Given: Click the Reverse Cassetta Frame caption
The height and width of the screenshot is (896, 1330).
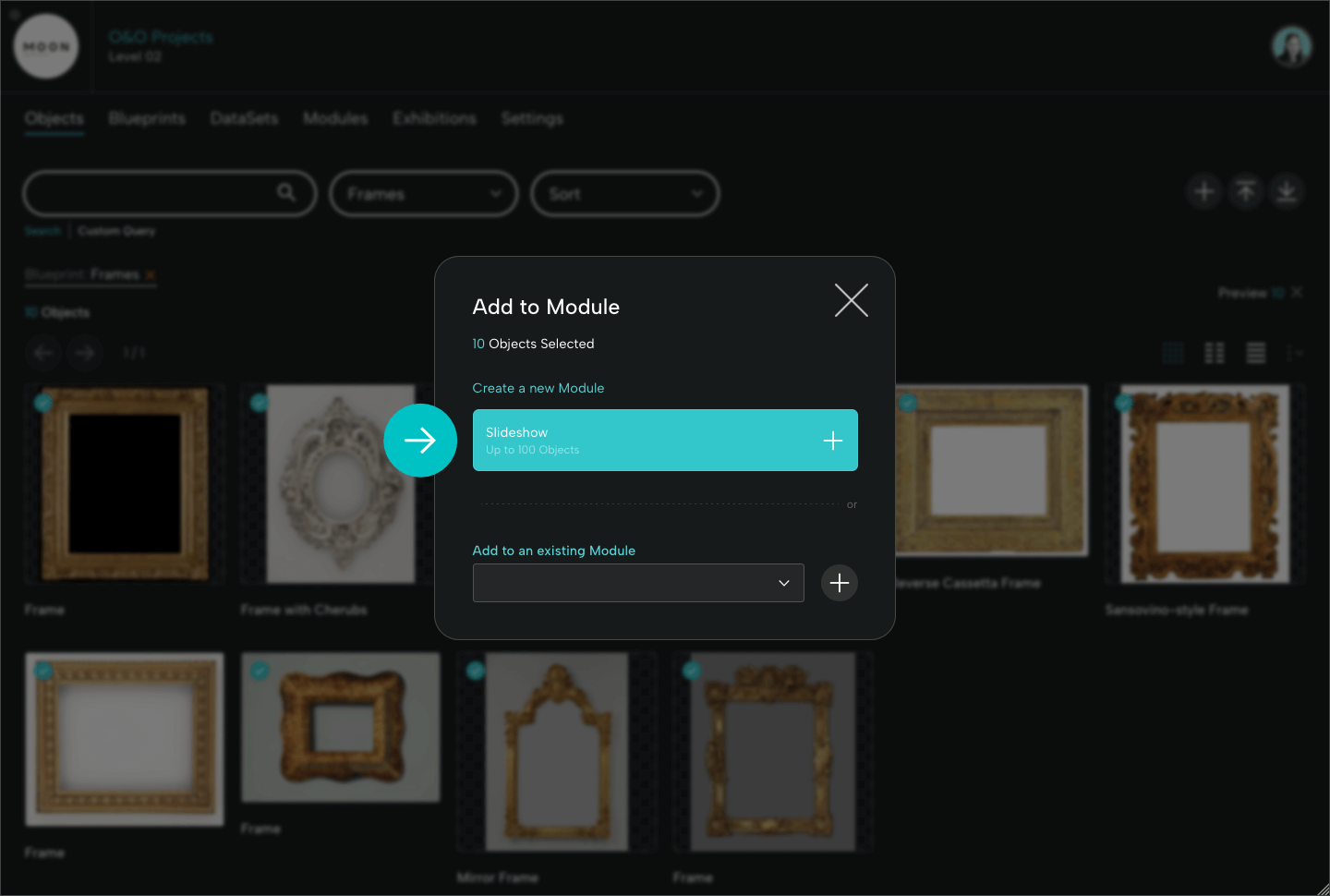Looking at the screenshot, I should point(968,584).
